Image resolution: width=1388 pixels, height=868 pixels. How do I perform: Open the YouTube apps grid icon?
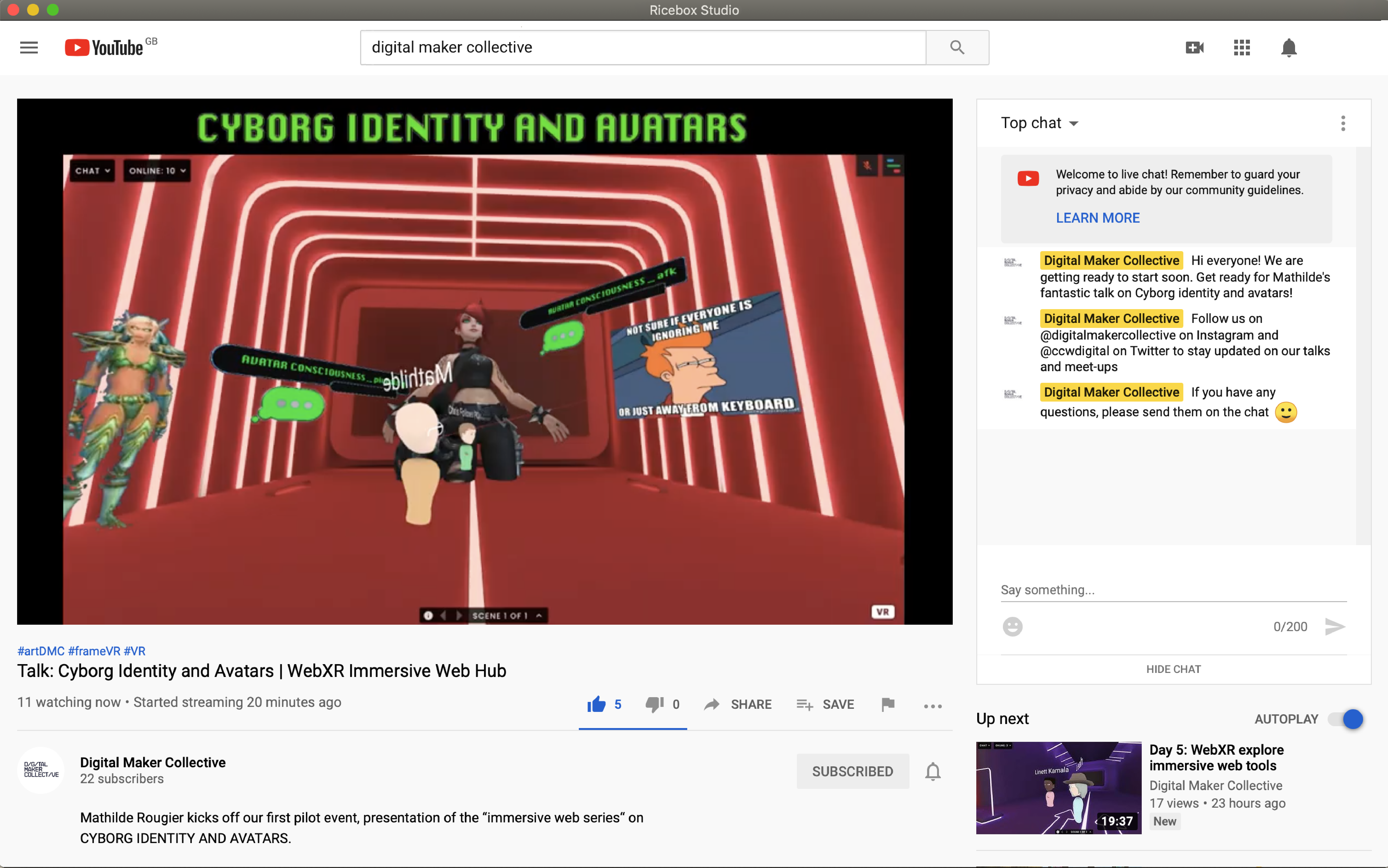click(1242, 48)
